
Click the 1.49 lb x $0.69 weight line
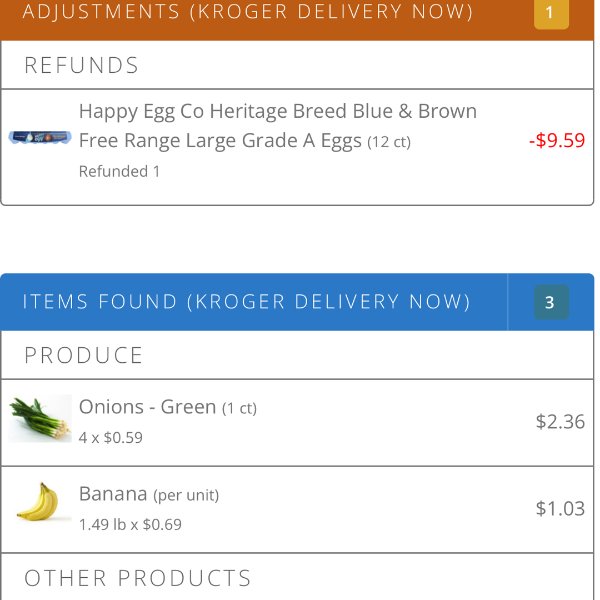click(130, 524)
